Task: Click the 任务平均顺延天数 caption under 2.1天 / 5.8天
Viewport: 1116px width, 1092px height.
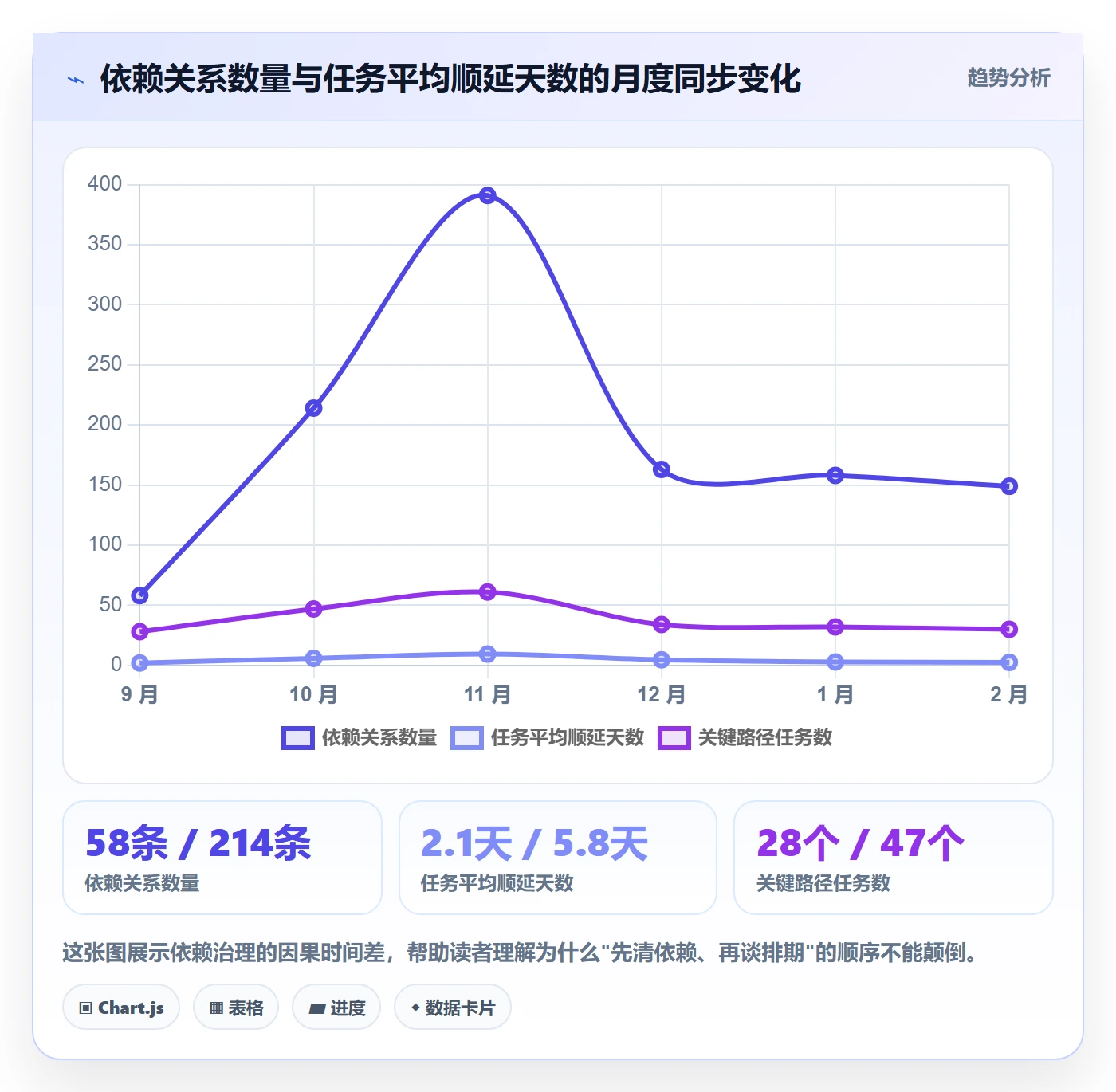Action: (497, 883)
